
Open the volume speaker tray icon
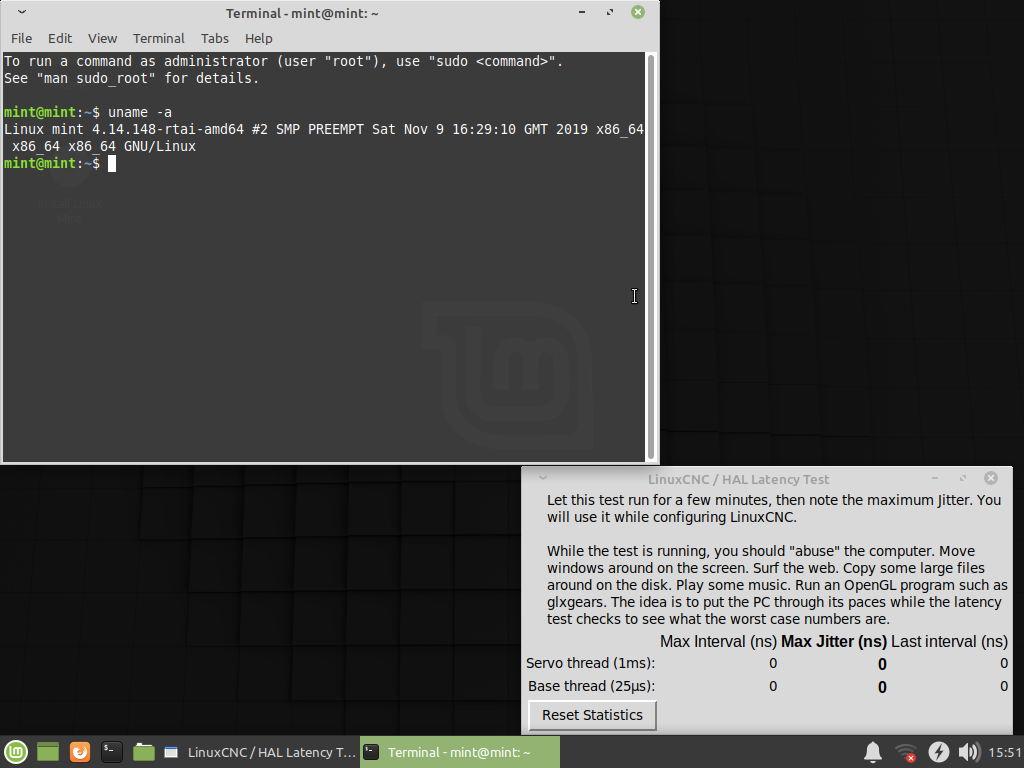pos(969,752)
